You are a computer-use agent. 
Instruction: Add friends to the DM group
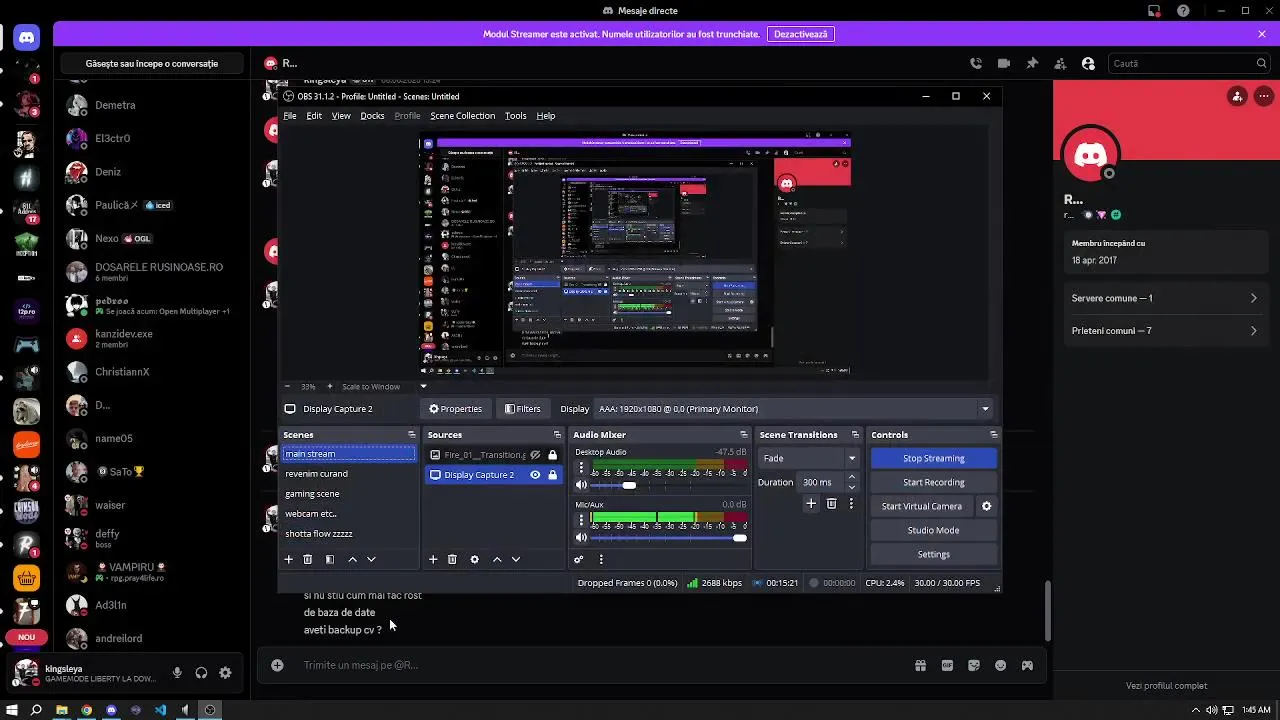click(x=1060, y=63)
